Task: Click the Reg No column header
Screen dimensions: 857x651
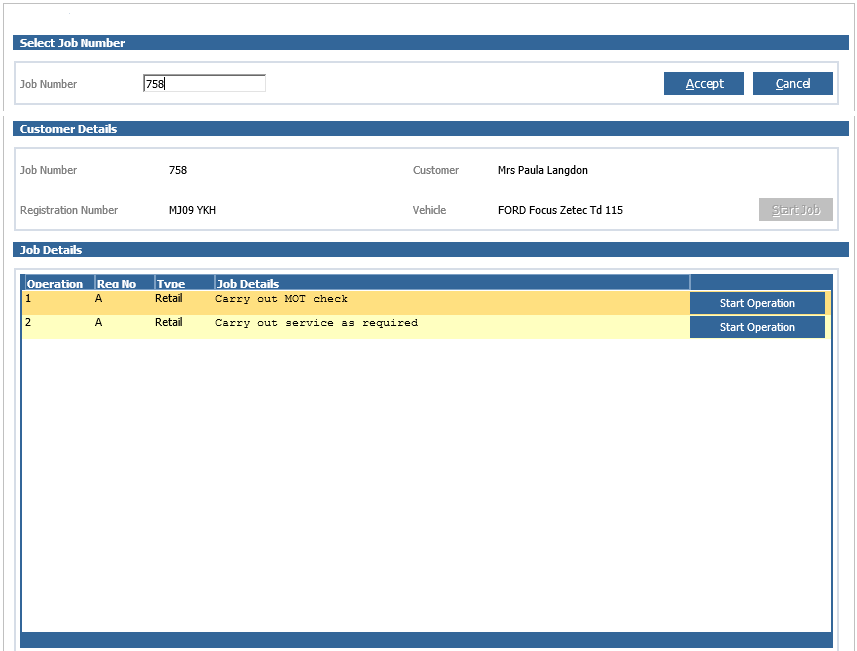Action: (124, 284)
